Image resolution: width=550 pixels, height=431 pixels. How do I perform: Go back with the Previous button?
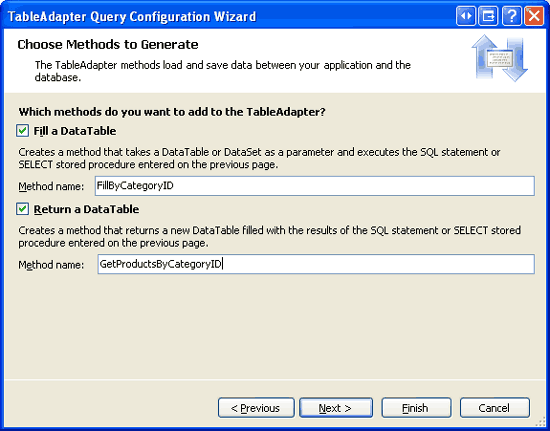click(256, 408)
